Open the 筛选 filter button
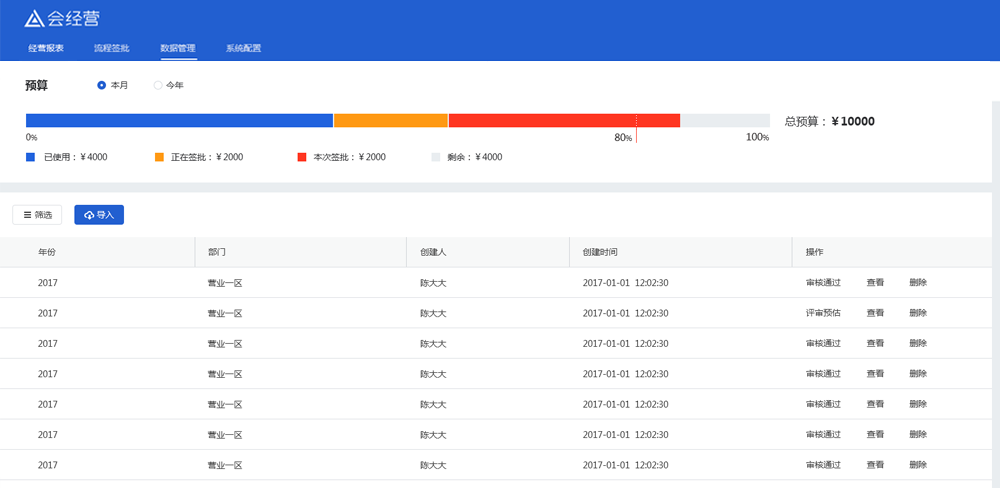Image resolution: width=1000 pixels, height=488 pixels. click(x=37, y=215)
